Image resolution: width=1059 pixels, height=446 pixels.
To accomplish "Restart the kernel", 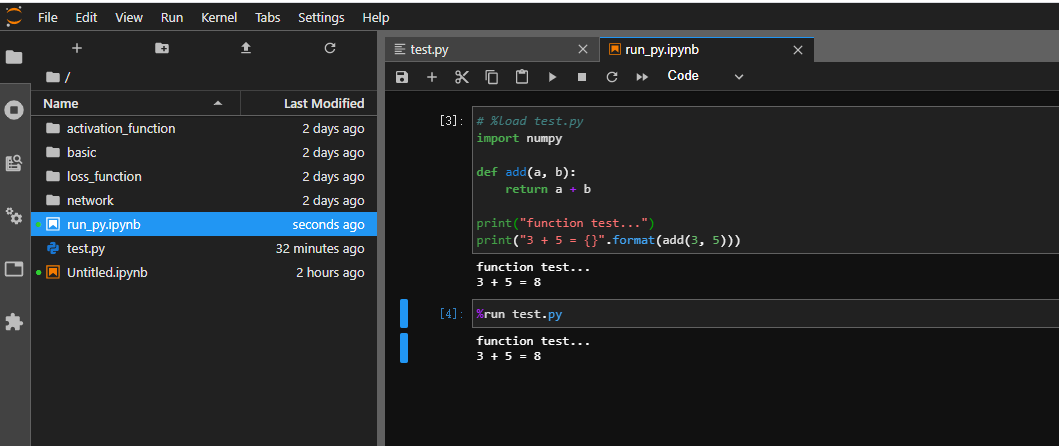I will pos(612,76).
